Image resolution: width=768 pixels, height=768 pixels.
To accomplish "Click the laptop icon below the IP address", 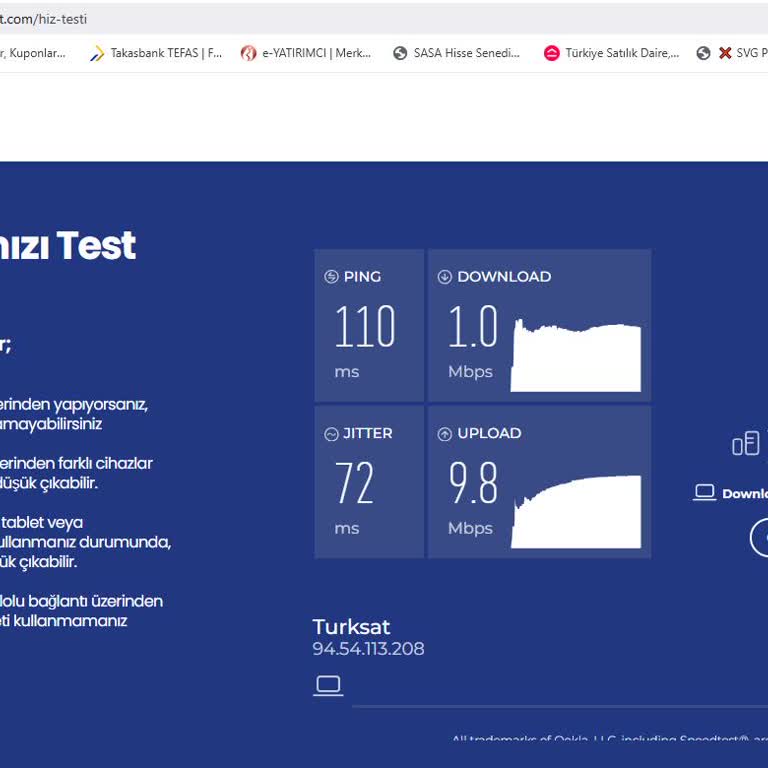I will 328,685.
